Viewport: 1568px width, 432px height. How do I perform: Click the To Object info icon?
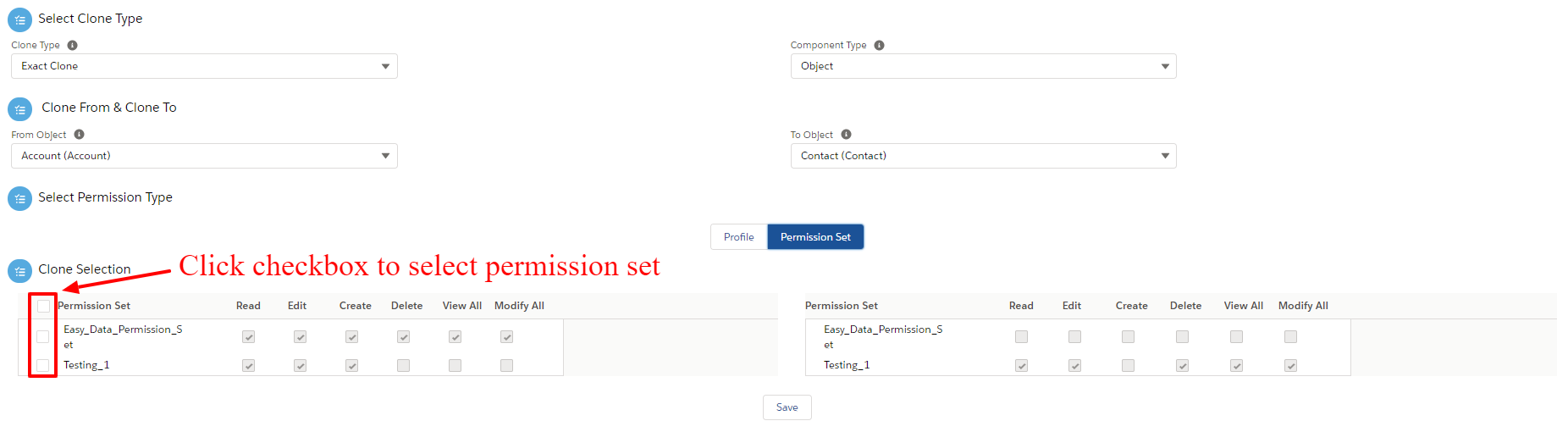[x=846, y=134]
